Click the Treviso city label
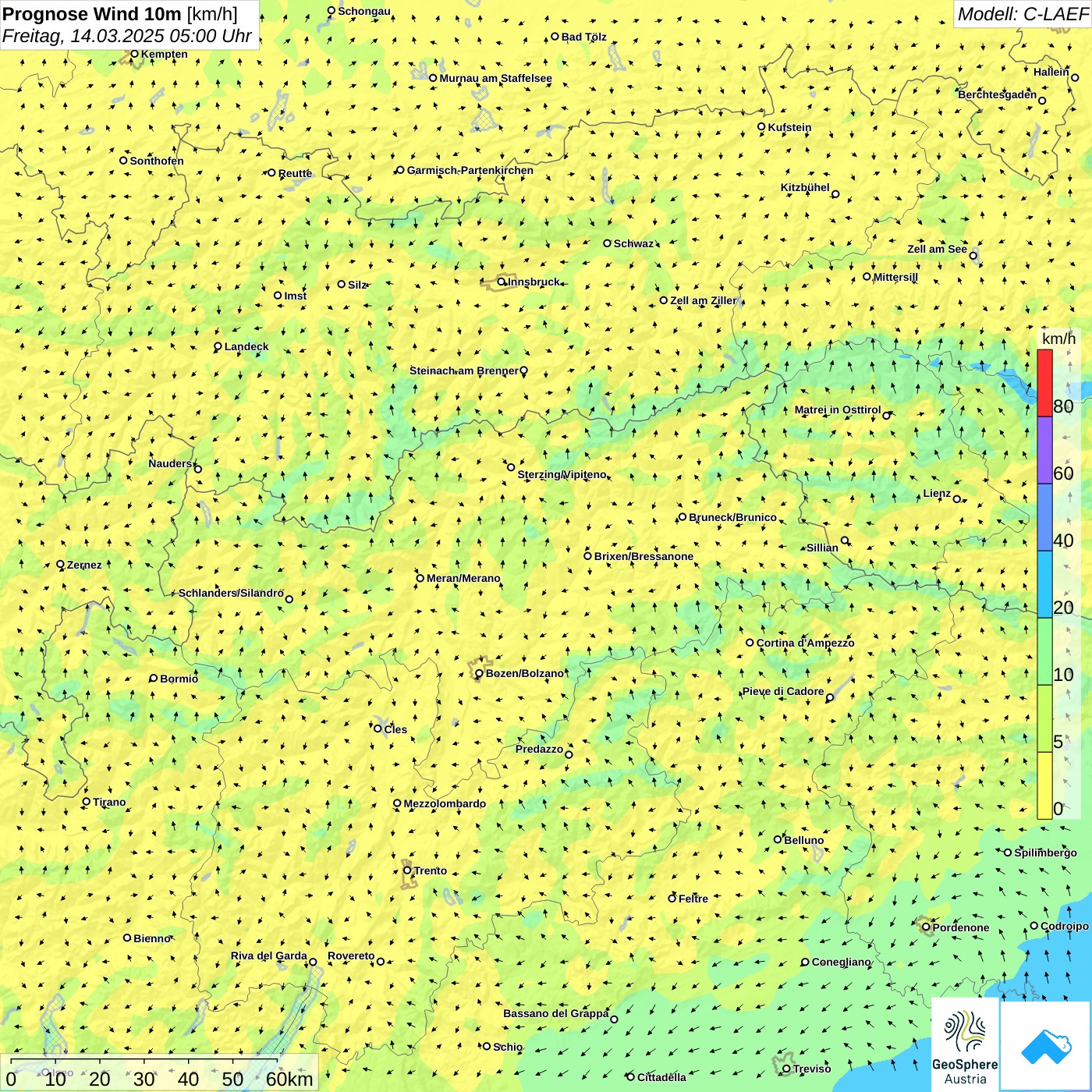1092x1092 pixels. (812, 1069)
